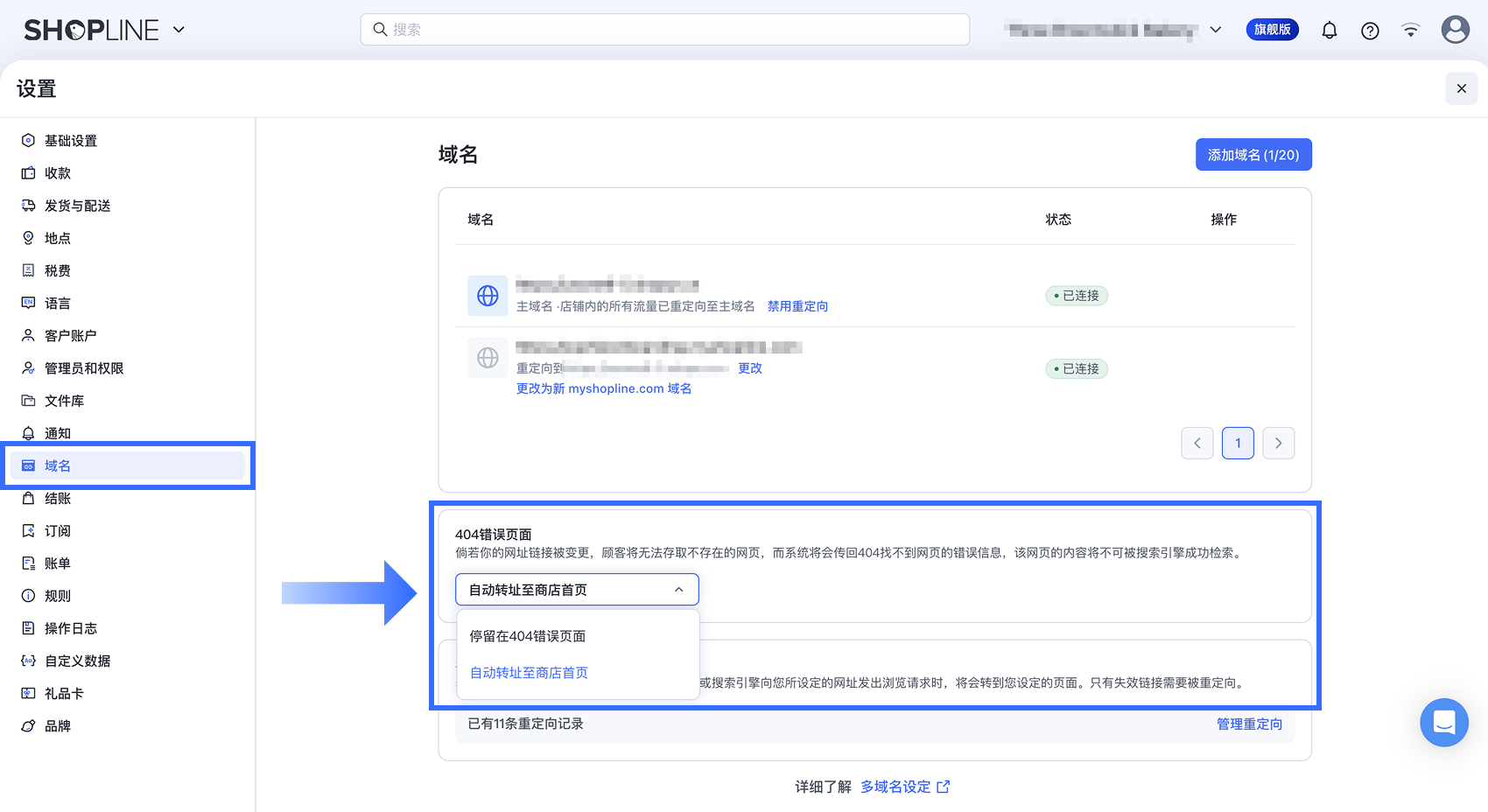
Task: Click the 域名 domain icon in sidebar
Action: [28, 465]
